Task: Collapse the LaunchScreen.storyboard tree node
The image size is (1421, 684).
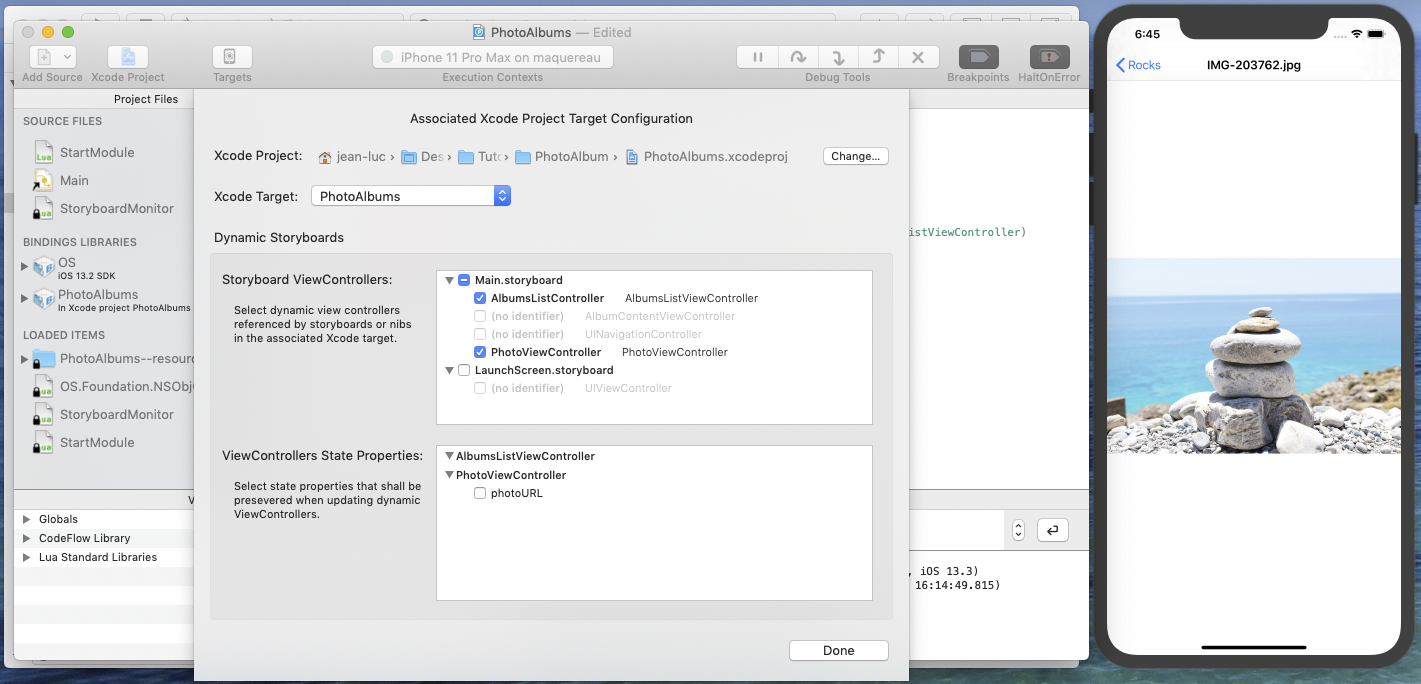Action: pos(449,370)
